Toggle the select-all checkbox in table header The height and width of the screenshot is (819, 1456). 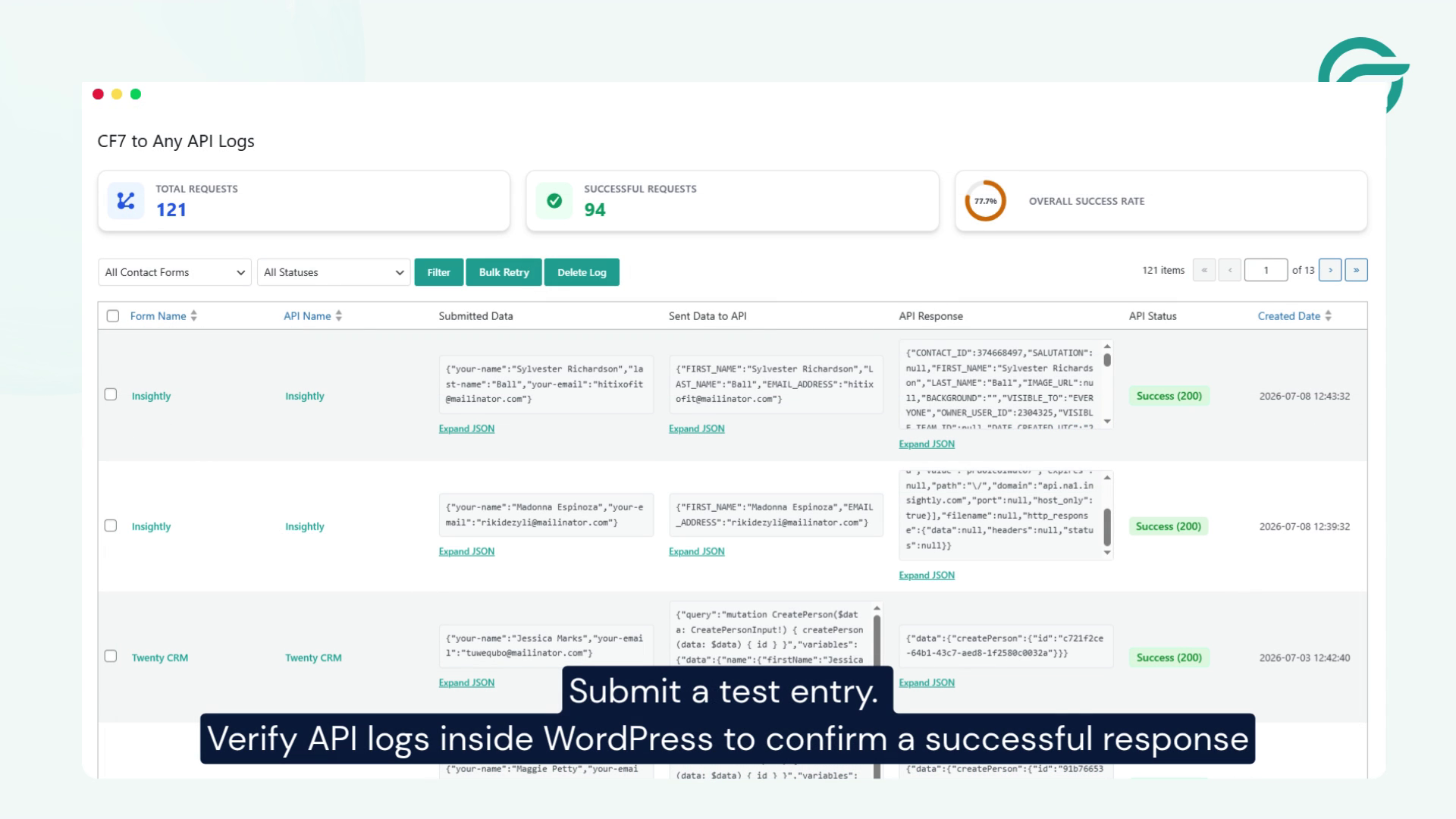[113, 316]
